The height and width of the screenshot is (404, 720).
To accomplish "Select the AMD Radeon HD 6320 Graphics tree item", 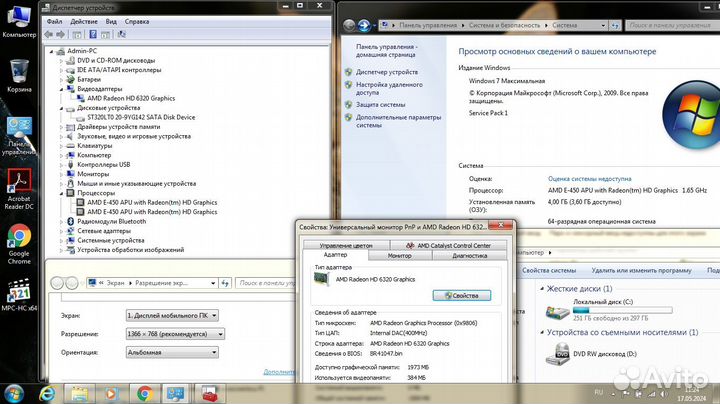I will 131,98.
